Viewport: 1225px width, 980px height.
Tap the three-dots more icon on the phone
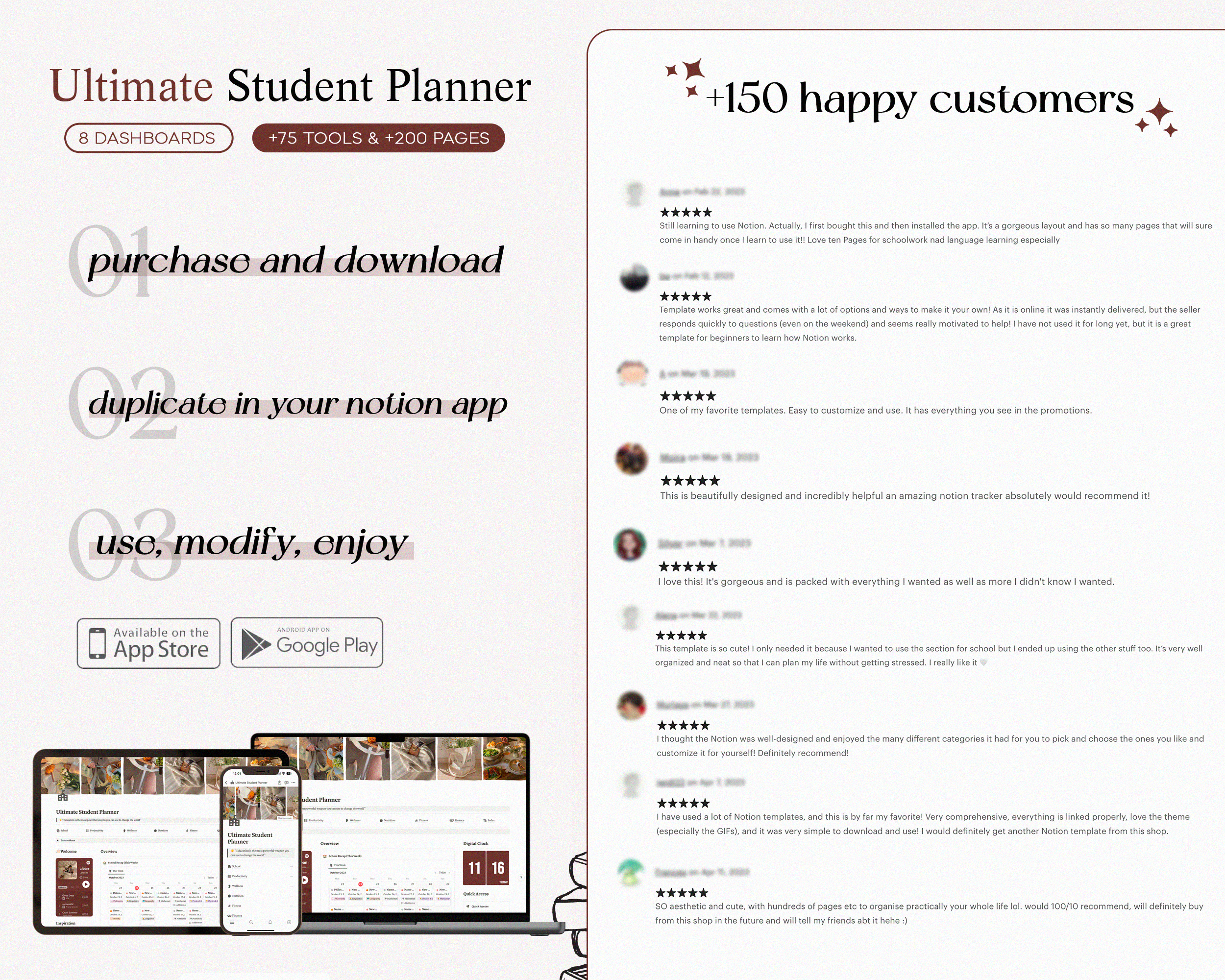(x=293, y=783)
